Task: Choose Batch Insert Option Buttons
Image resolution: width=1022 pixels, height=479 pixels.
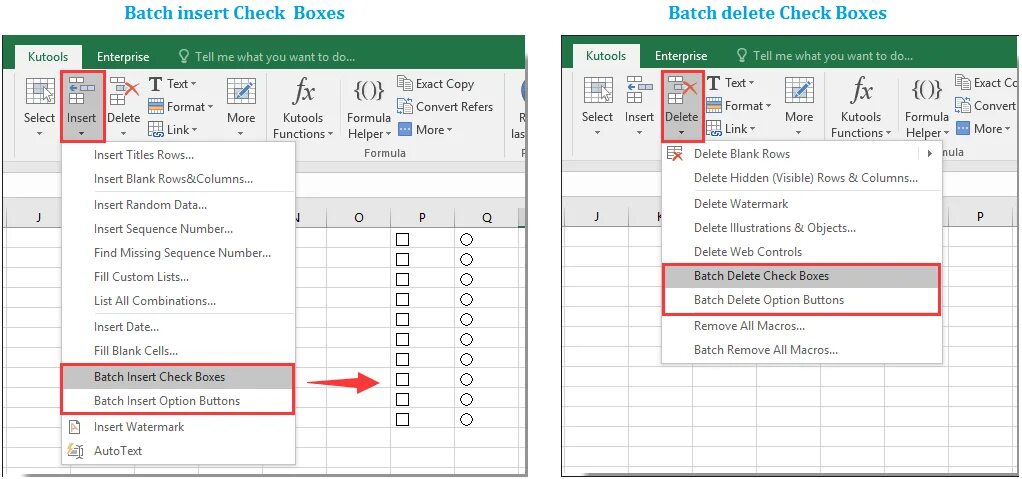Action: coord(178,401)
